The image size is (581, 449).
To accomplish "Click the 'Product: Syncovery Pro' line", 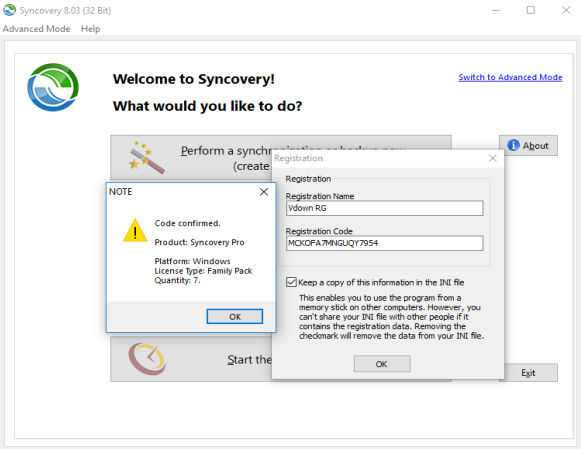I will (x=199, y=242).
